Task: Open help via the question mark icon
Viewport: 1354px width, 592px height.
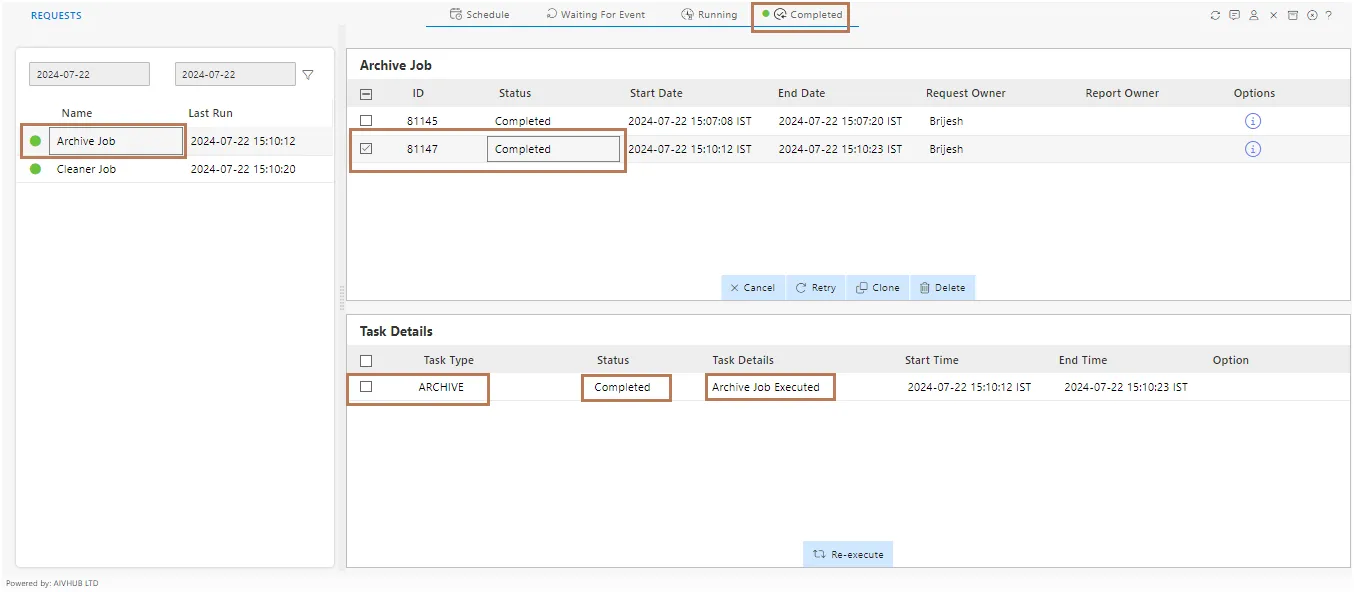Action: click(1328, 15)
